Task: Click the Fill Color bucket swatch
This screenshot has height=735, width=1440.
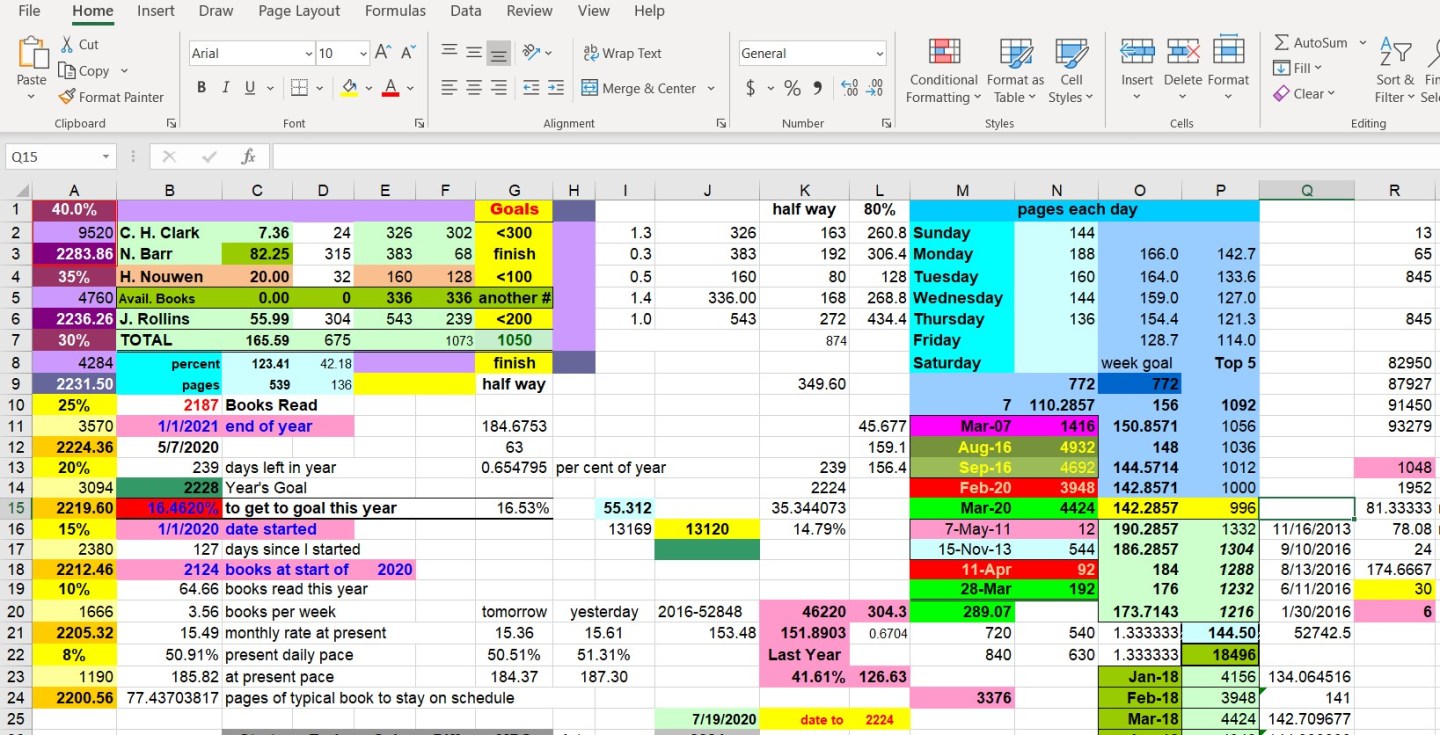Action: click(x=349, y=88)
